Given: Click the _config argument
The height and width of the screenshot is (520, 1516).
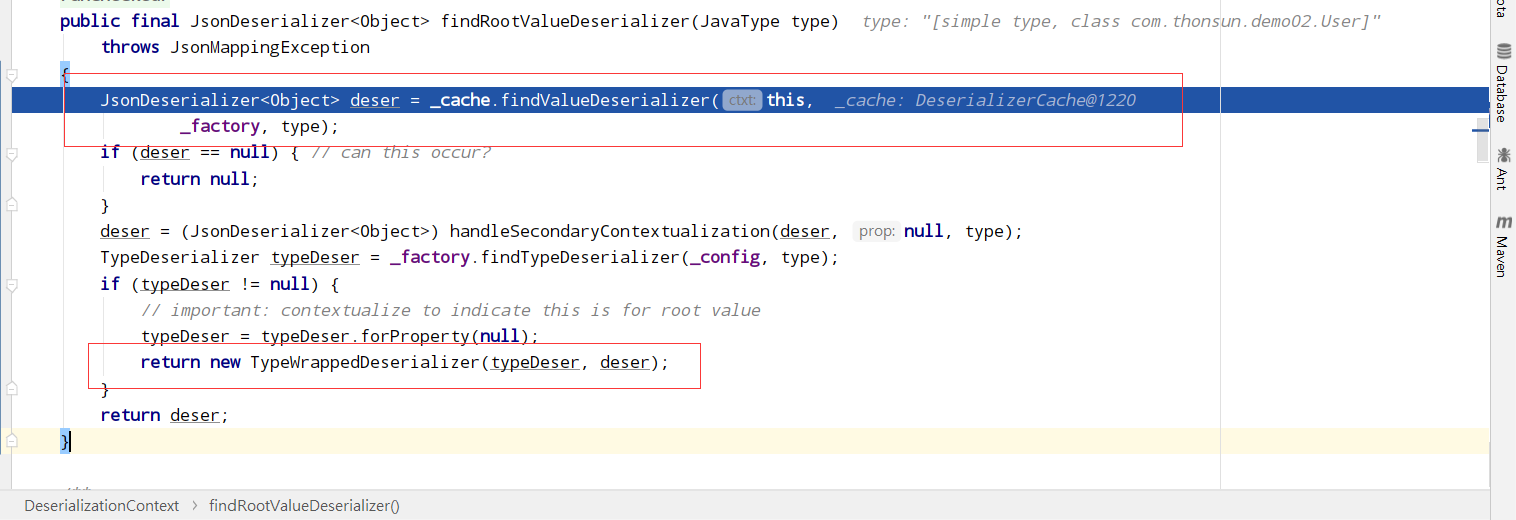Looking at the screenshot, I should point(725,257).
